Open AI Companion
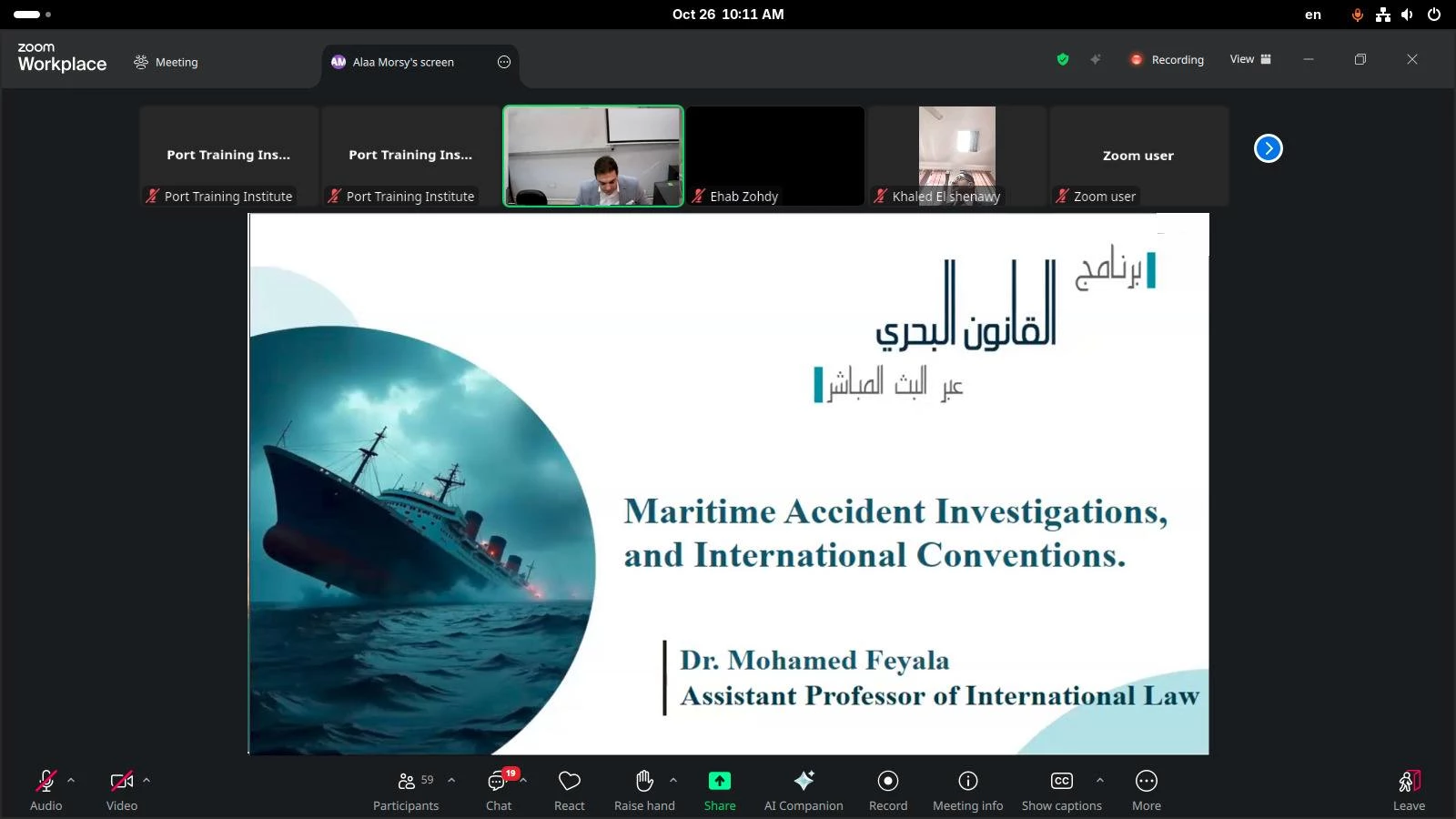 pos(804,790)
